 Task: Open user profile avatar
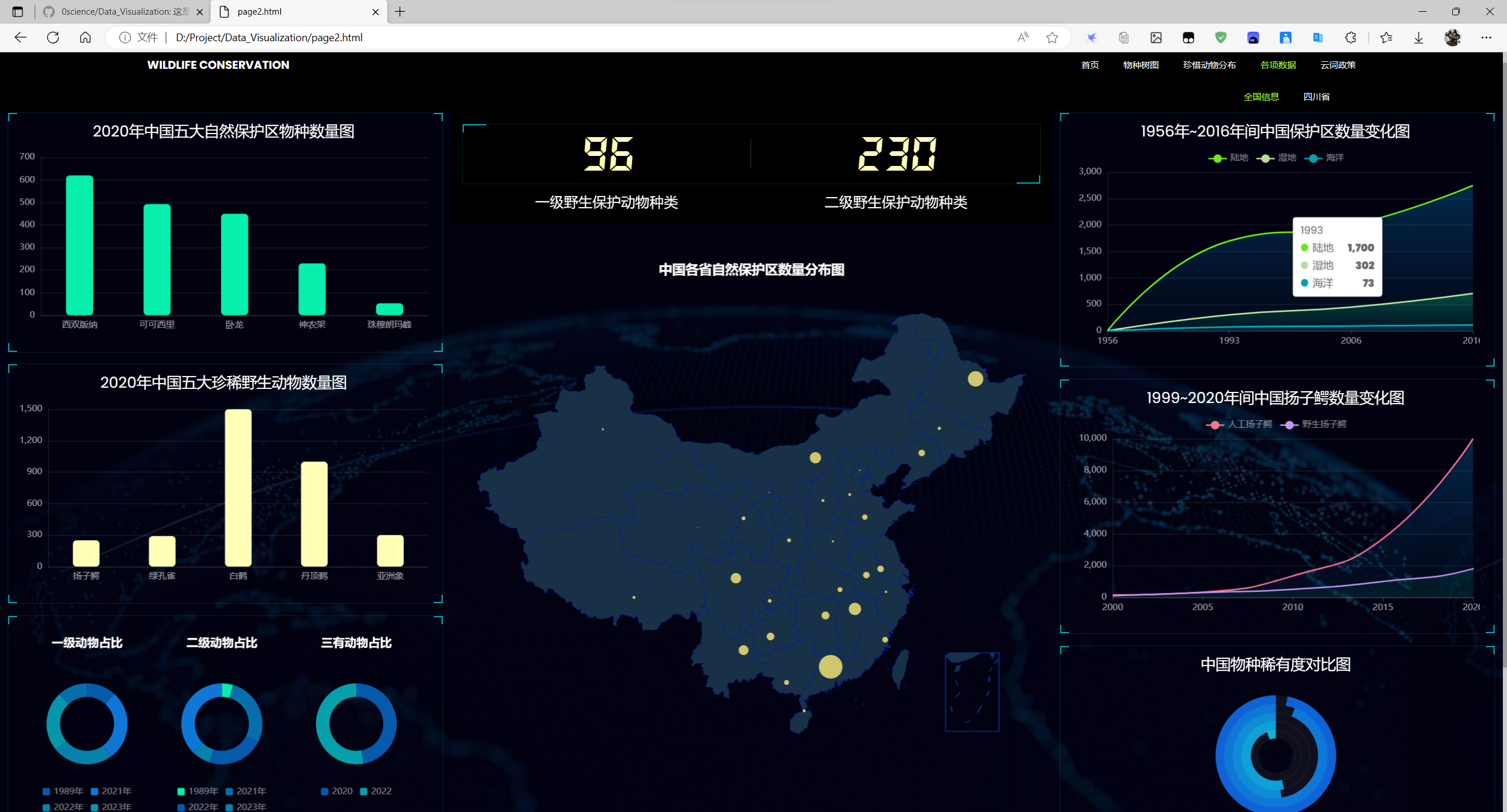(x=1452, y=38)
